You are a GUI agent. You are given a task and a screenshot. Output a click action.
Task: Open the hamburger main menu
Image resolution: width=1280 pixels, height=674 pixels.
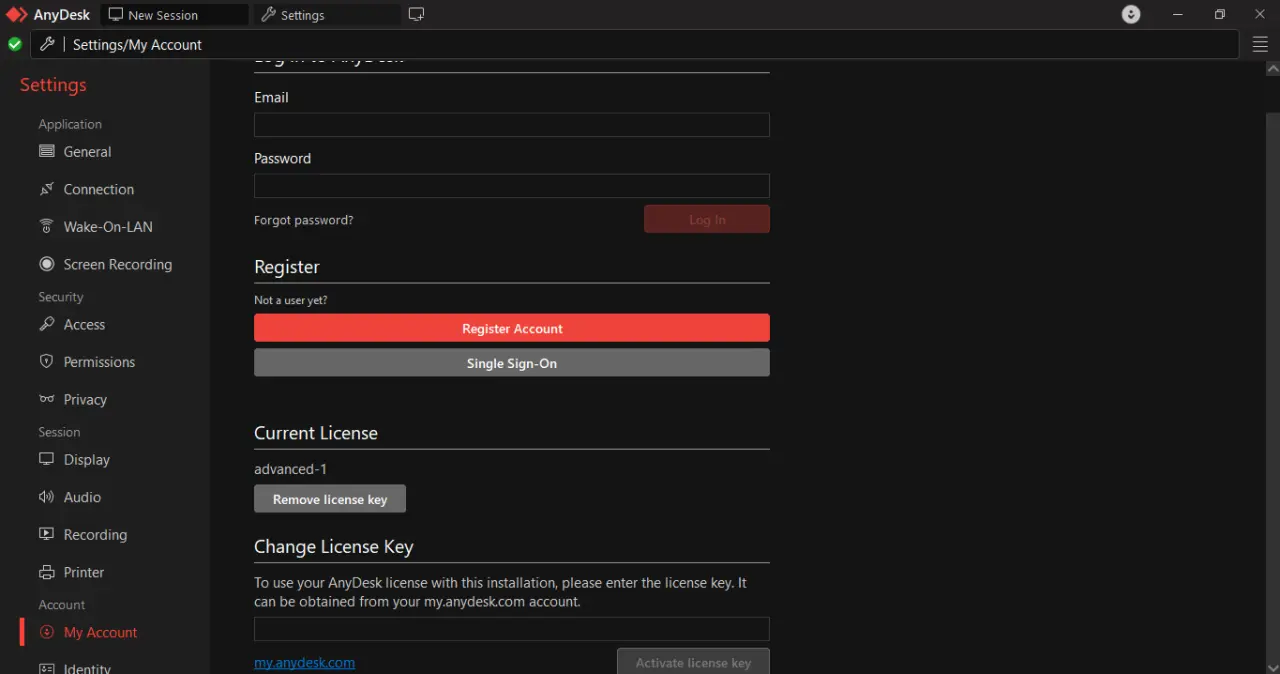click(x=1260, y=44)
